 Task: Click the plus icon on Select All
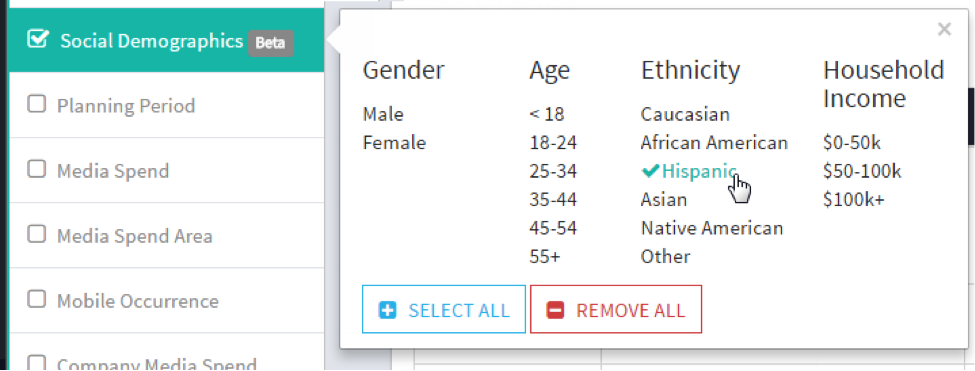click(x=387, y=310)
